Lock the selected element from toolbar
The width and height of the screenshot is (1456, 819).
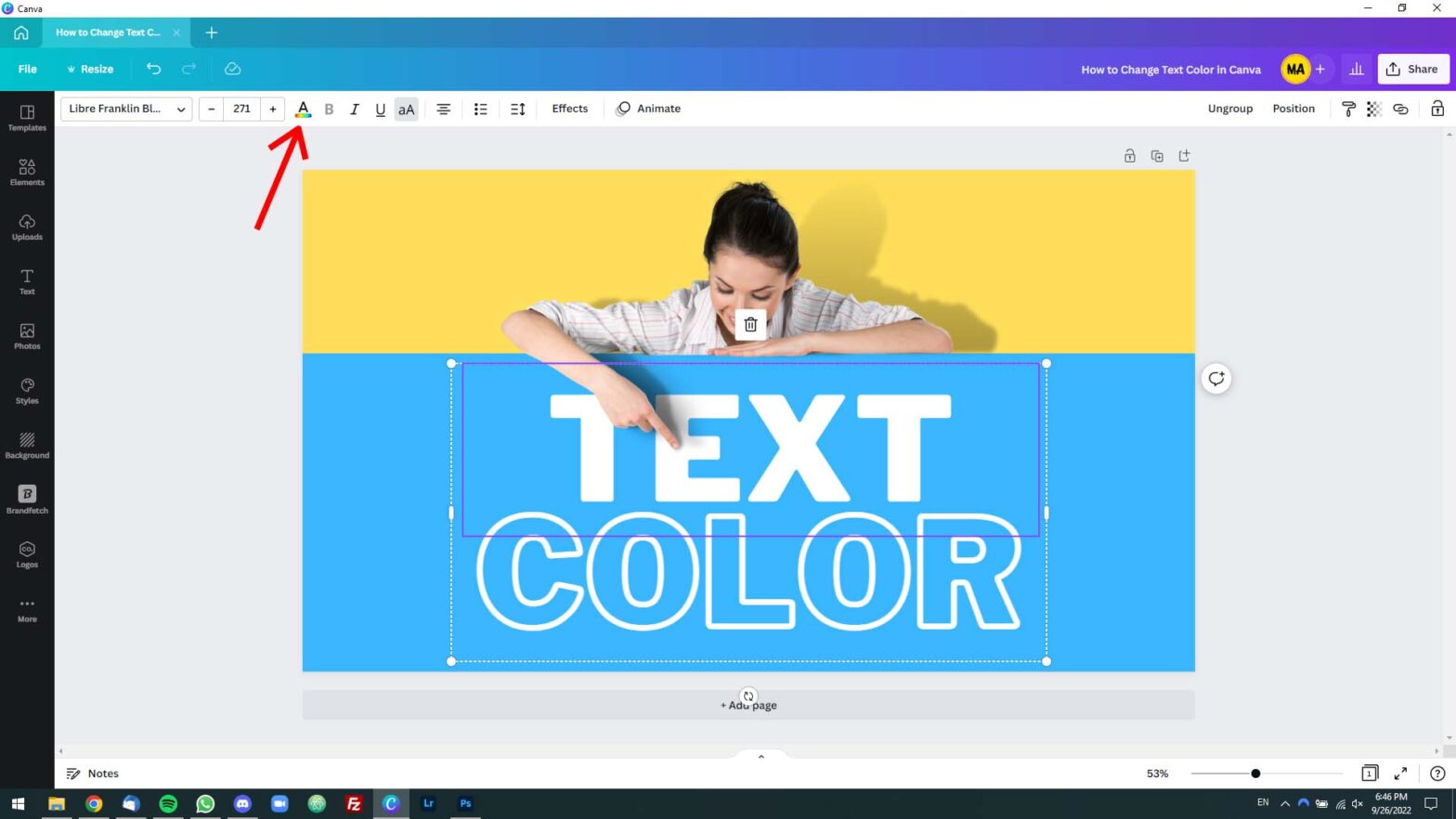point(1437,109)
